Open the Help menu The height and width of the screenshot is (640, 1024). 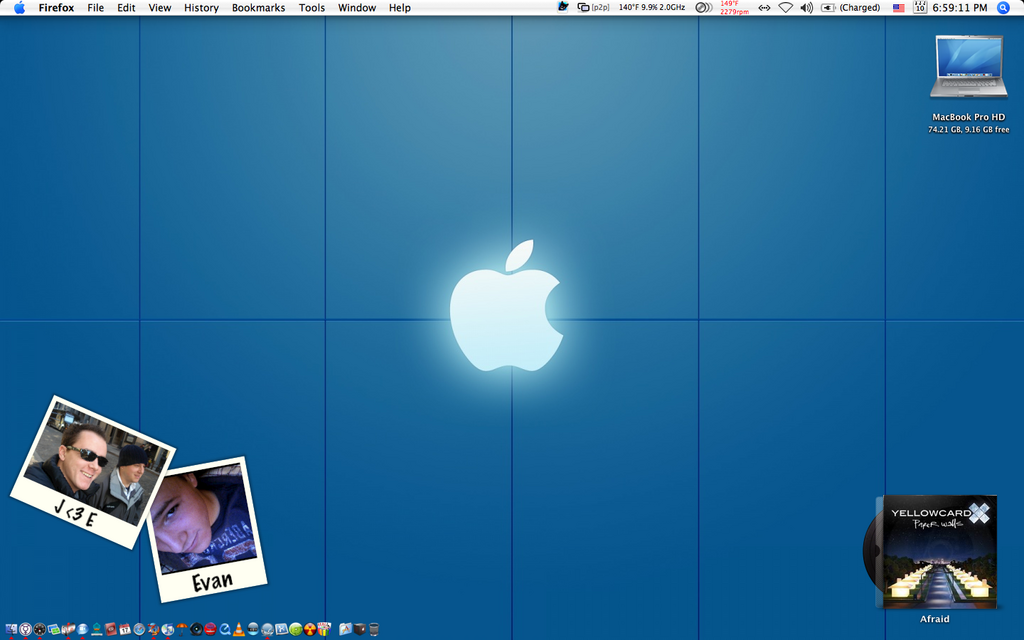point(400,8)
